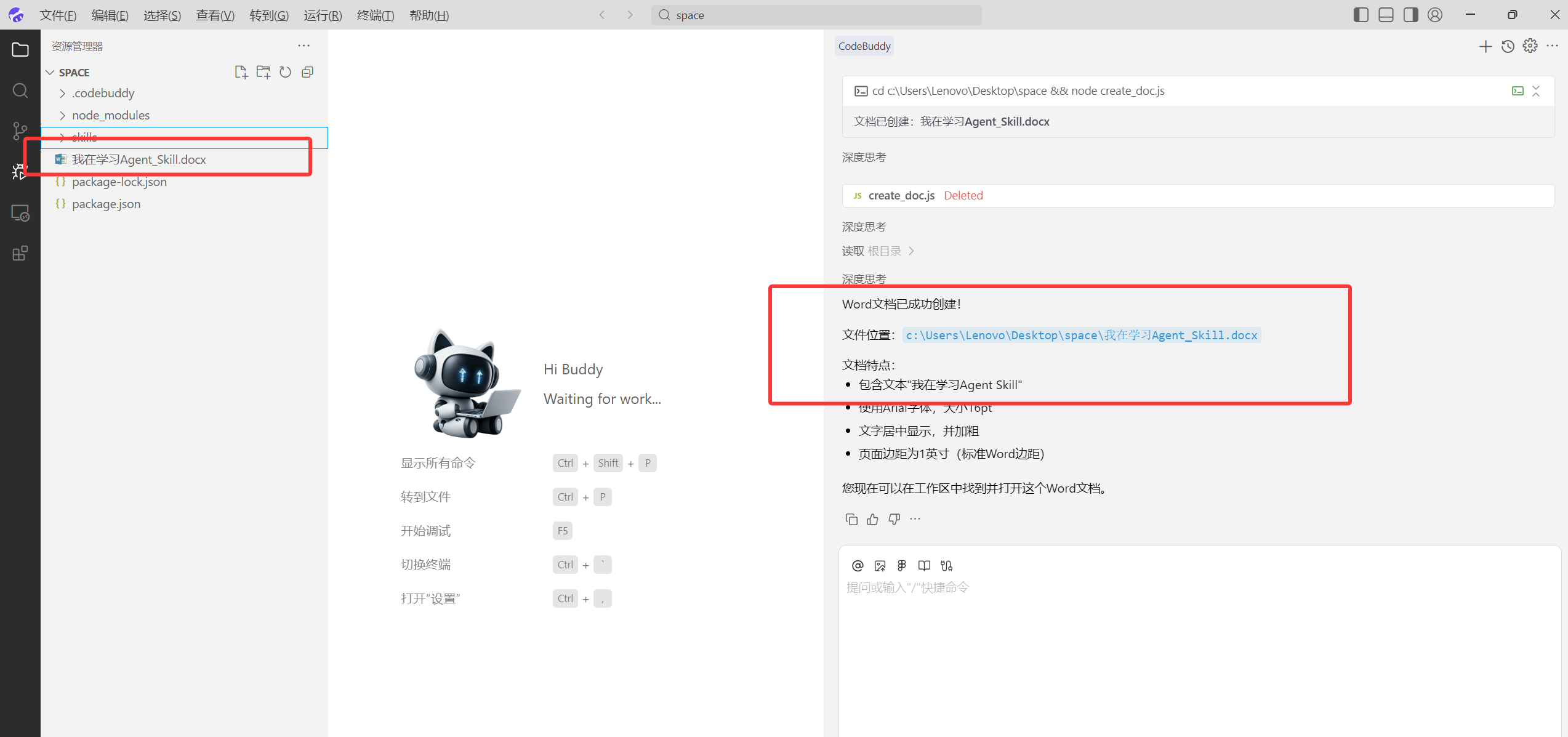Refresh the explorer file tree
This screenshot has width=1568, height=737.
click(x=285, y=72)
